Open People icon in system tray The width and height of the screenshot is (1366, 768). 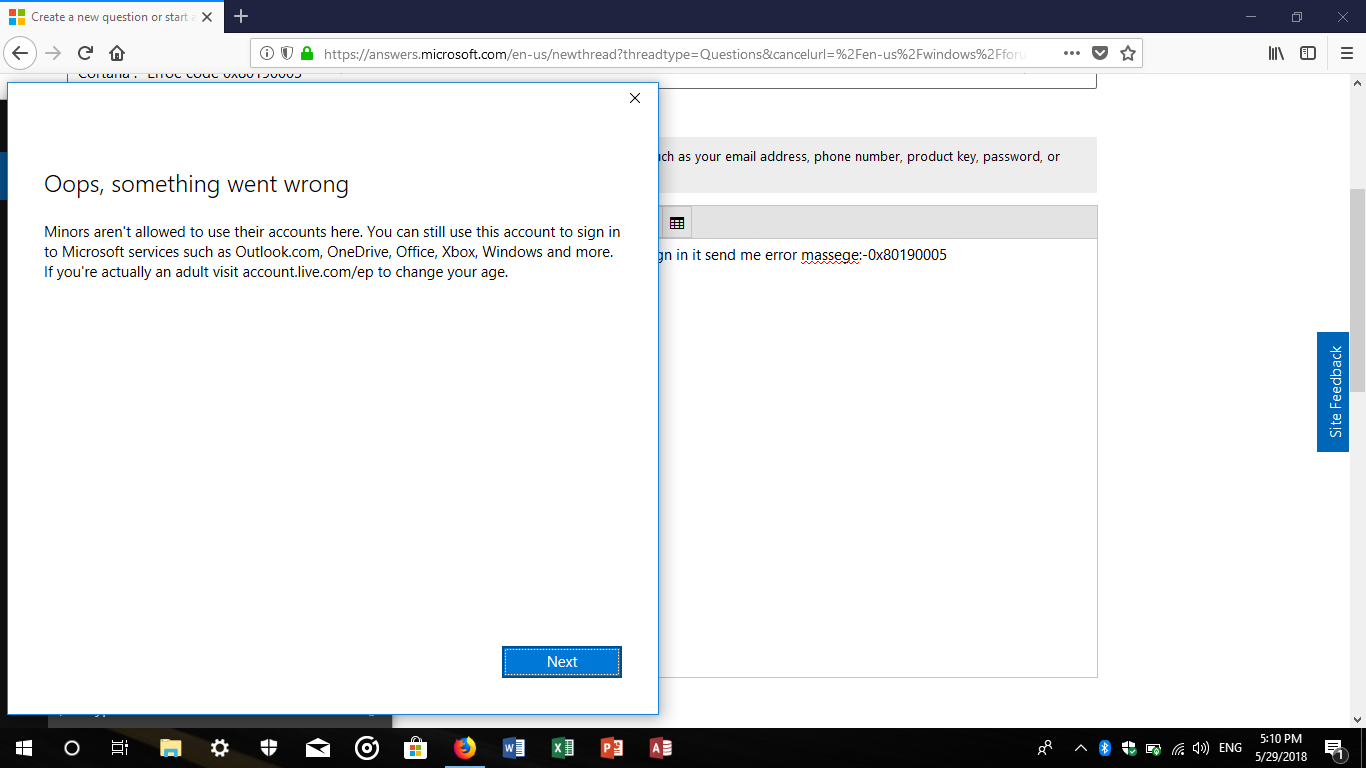pyautogui.click(x=1046, y=748)
